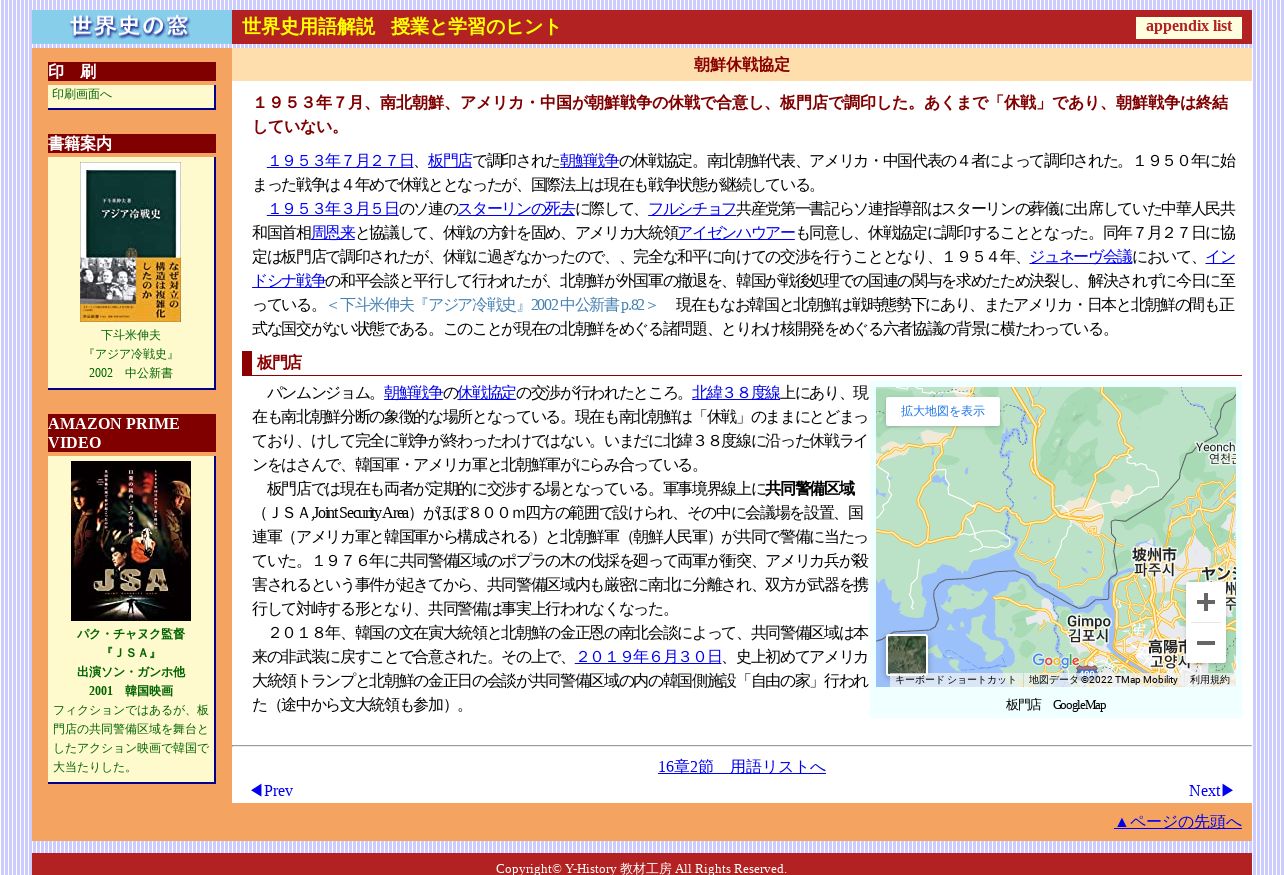Click the 坡州市 label on the map
Viewport: 1284px width, 875px height.
point(1154,561)
